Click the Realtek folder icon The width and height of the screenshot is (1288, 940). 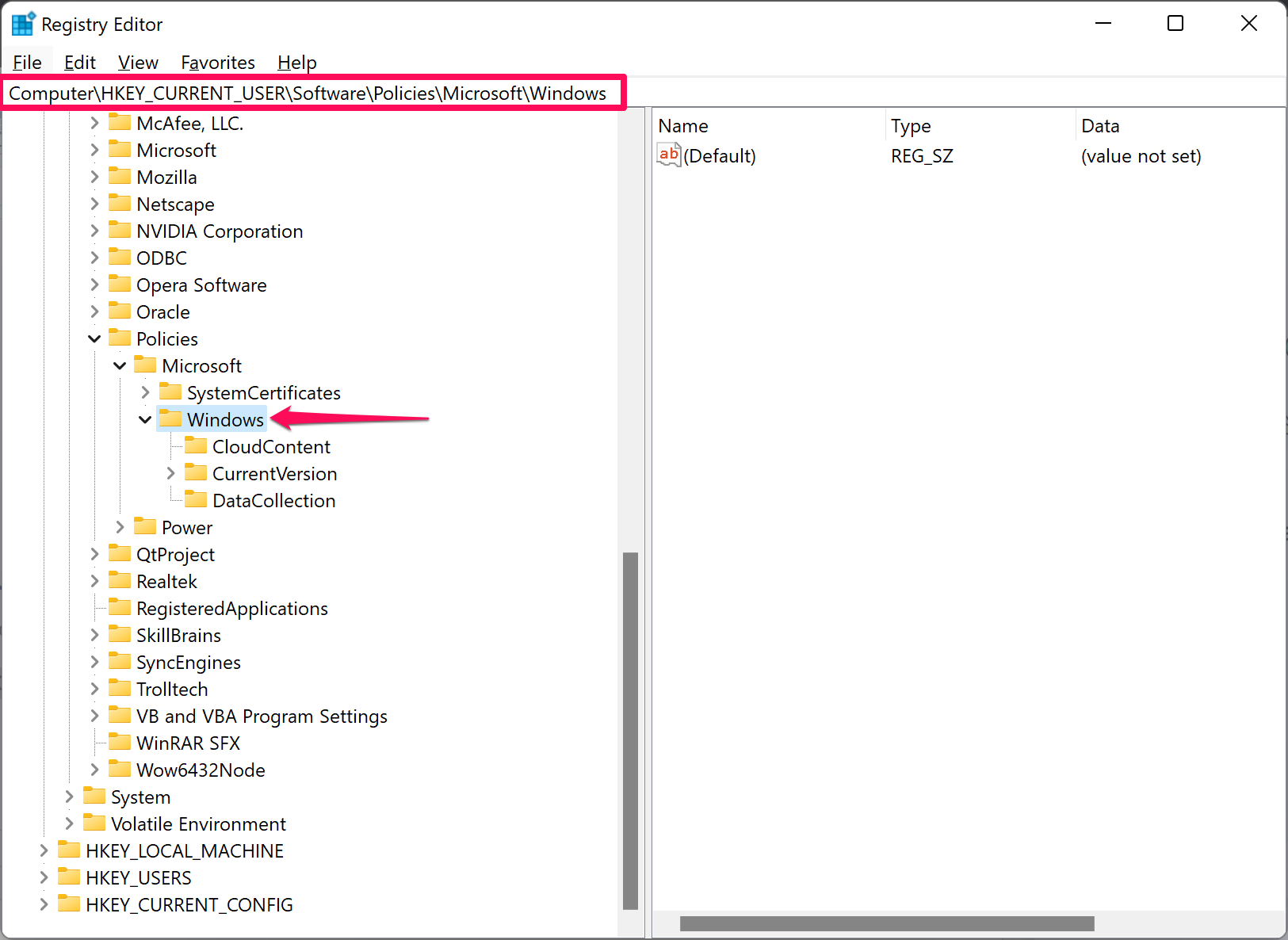click(x=120, y=580)
